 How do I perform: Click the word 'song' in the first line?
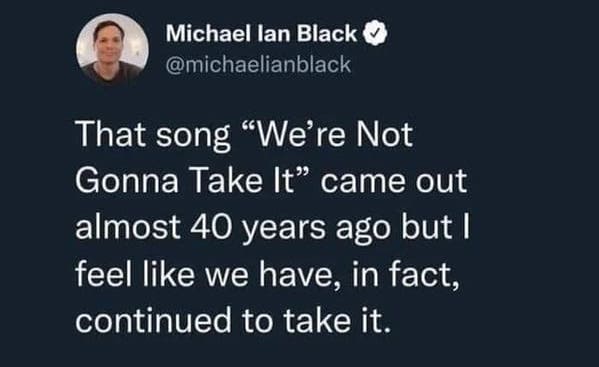[193, 137]
